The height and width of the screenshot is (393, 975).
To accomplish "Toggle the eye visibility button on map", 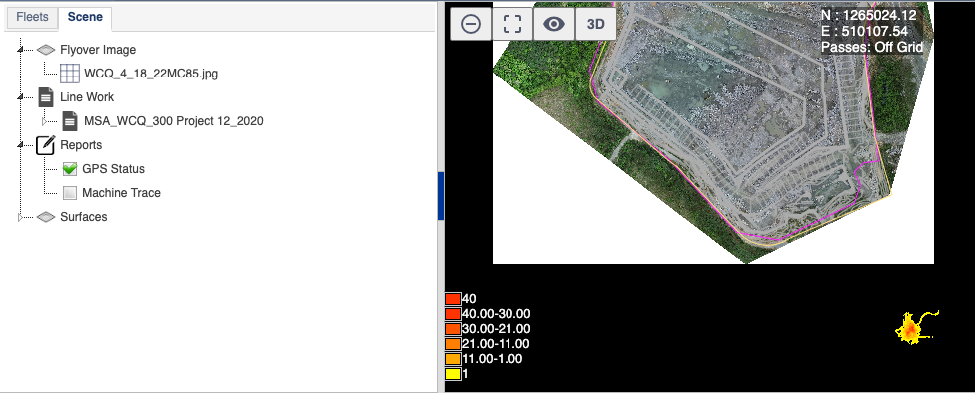I will point(554,24).
